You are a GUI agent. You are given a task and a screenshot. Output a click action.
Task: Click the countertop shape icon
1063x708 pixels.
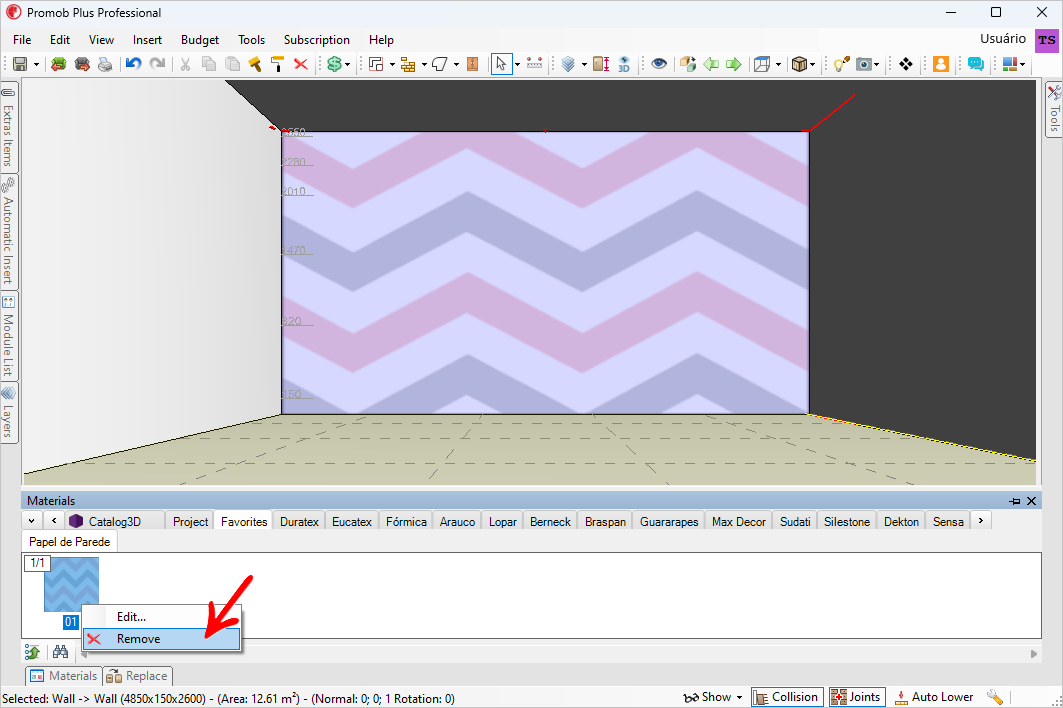tap(440, 64)
